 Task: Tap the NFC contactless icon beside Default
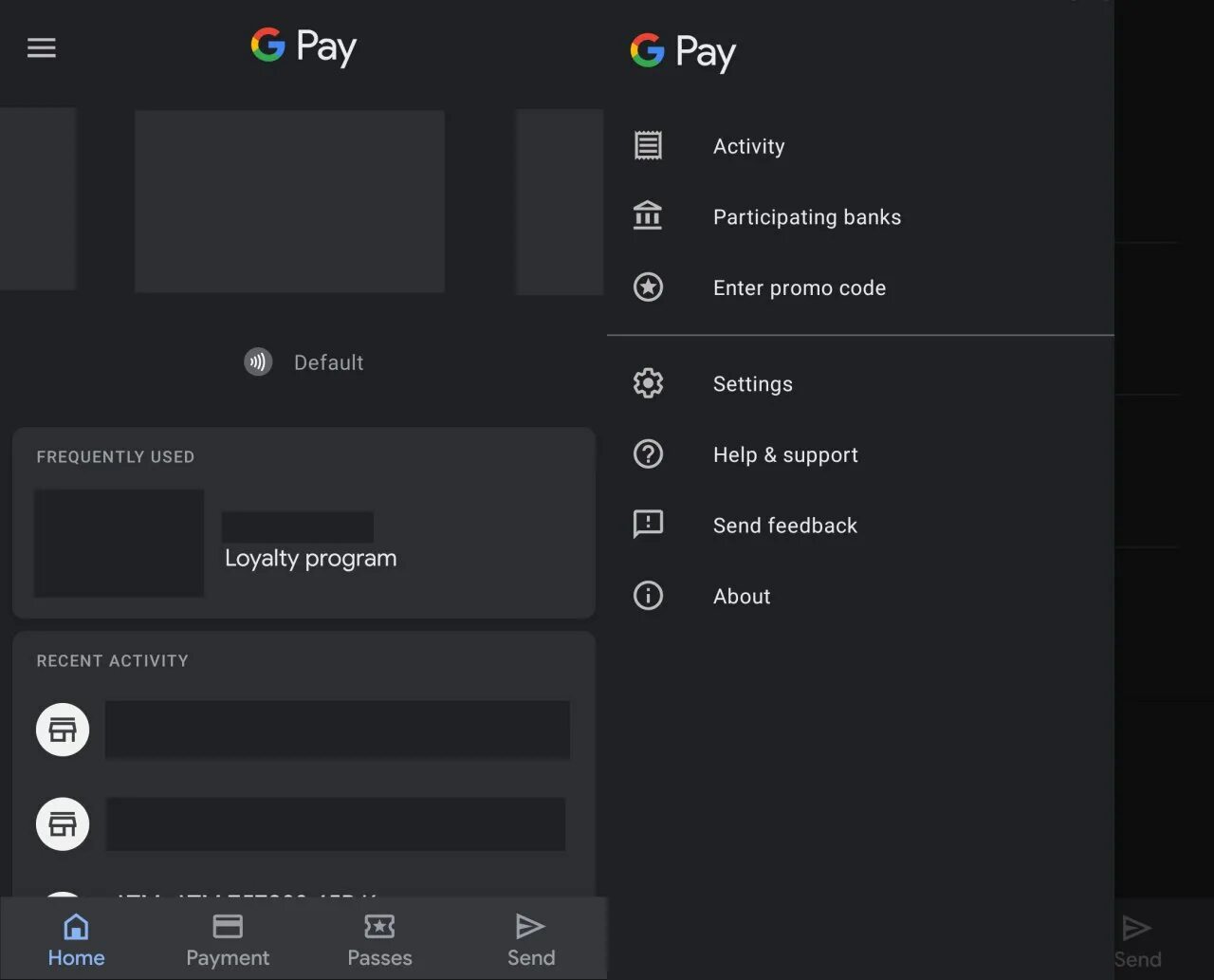coord(258,361)
